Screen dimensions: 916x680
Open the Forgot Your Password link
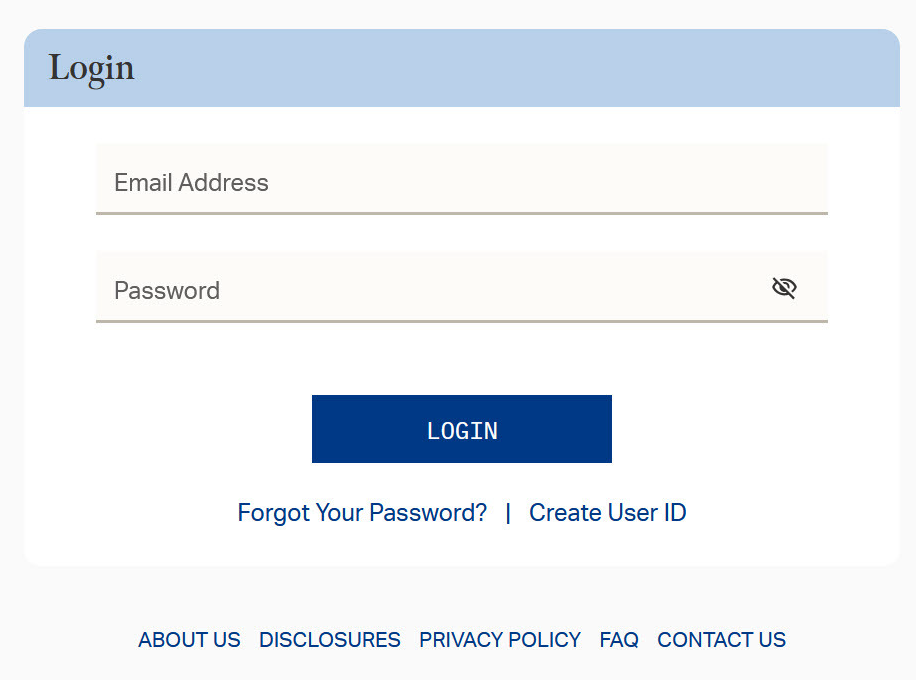[x=362, y=513]
